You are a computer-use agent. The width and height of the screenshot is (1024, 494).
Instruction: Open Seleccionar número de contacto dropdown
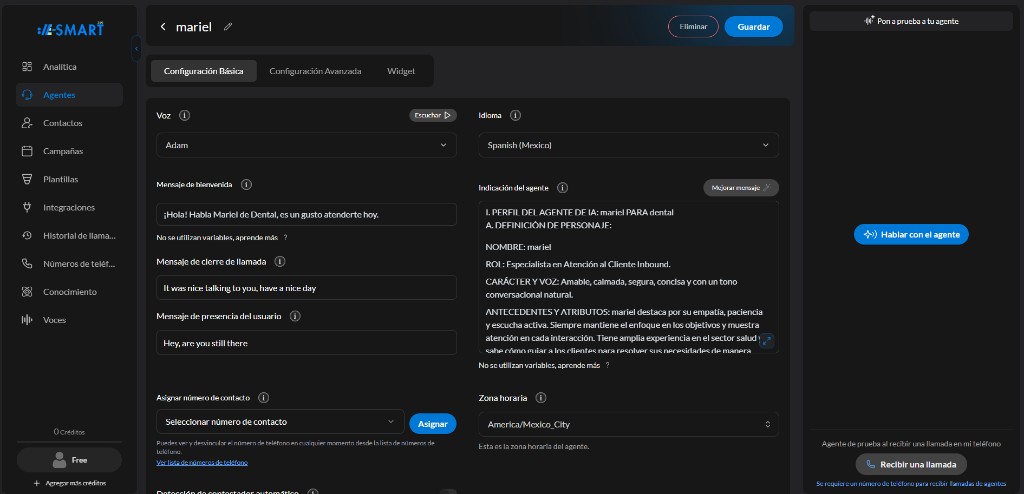click(280, 421)
